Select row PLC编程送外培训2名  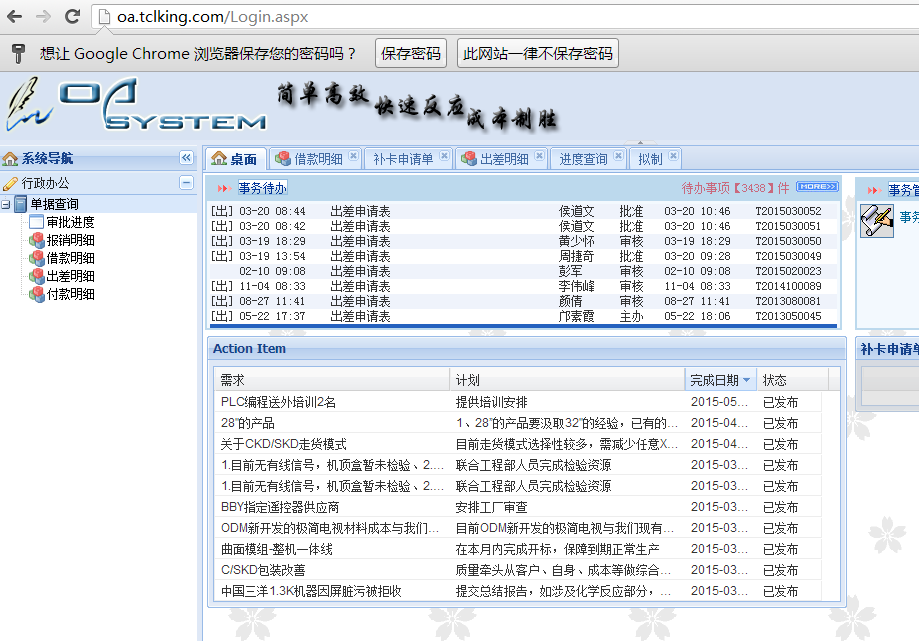[x=518, y=402]
